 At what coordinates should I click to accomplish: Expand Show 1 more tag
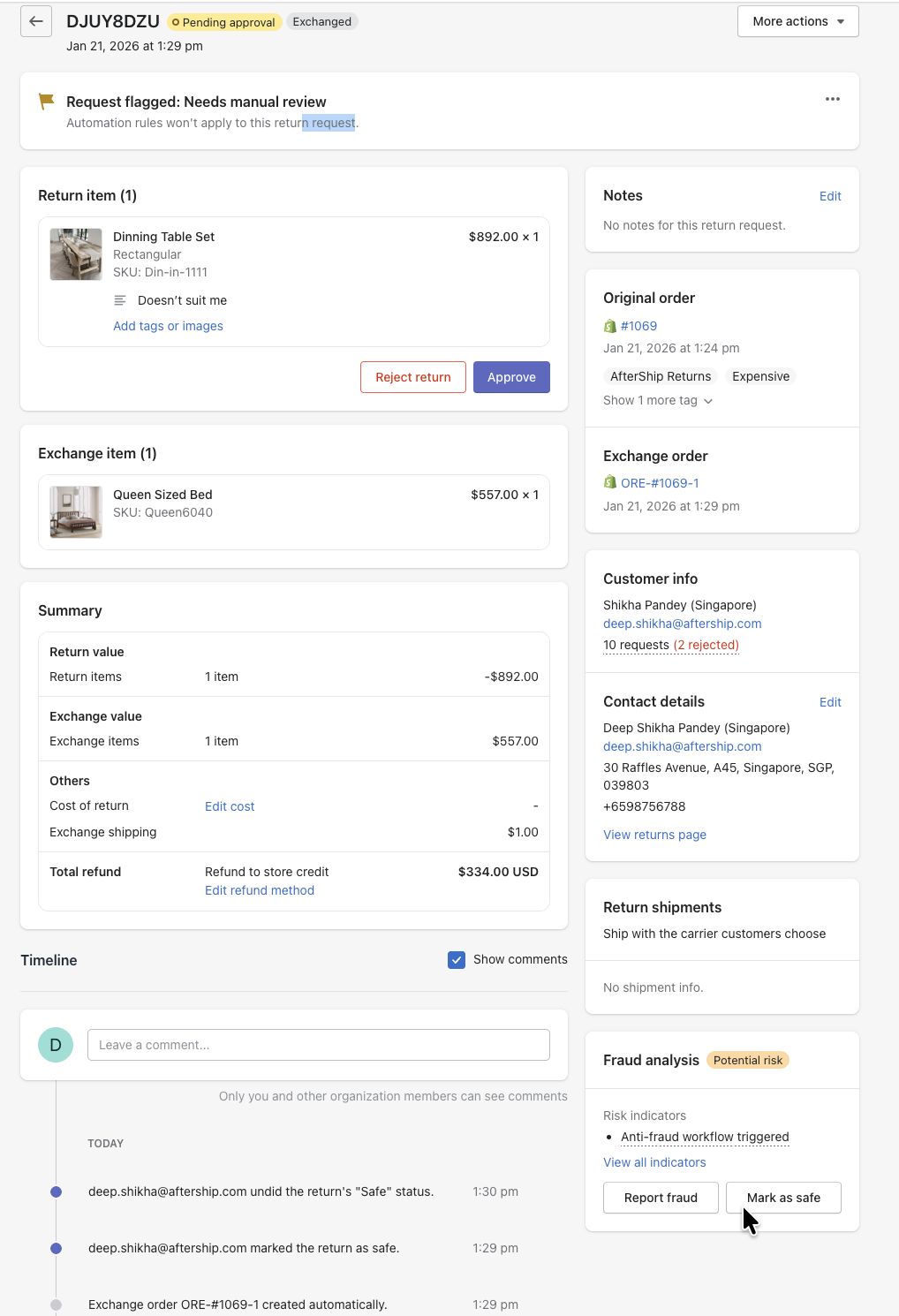[658, 400]
